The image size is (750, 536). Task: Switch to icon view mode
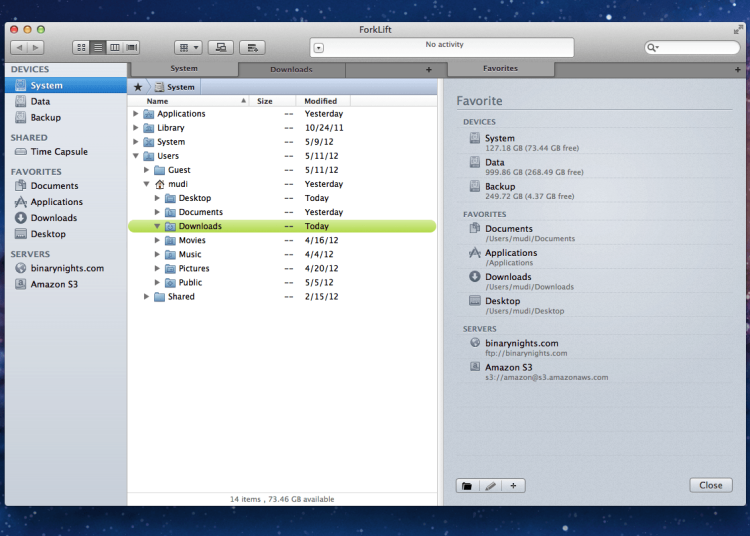[81, 47]
